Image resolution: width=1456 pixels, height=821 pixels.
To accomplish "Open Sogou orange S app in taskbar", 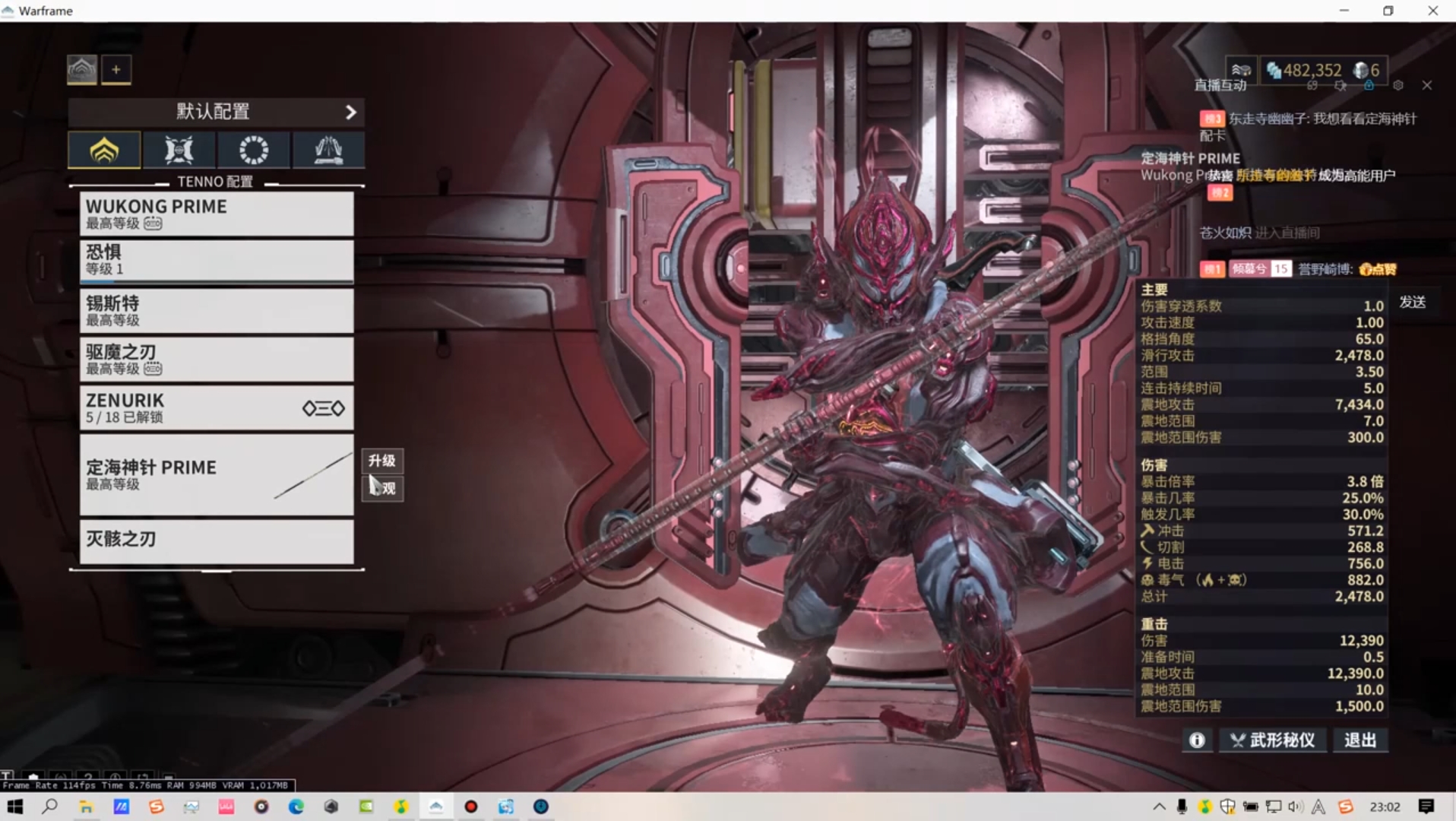I will point(156,807).
